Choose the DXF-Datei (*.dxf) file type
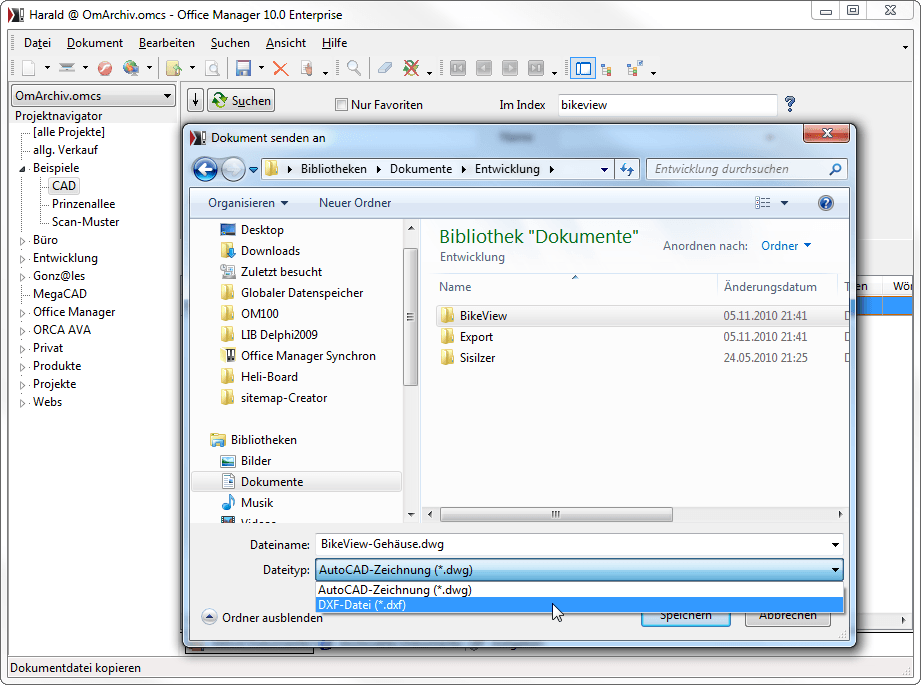921x685 pixels. (579, 605)
